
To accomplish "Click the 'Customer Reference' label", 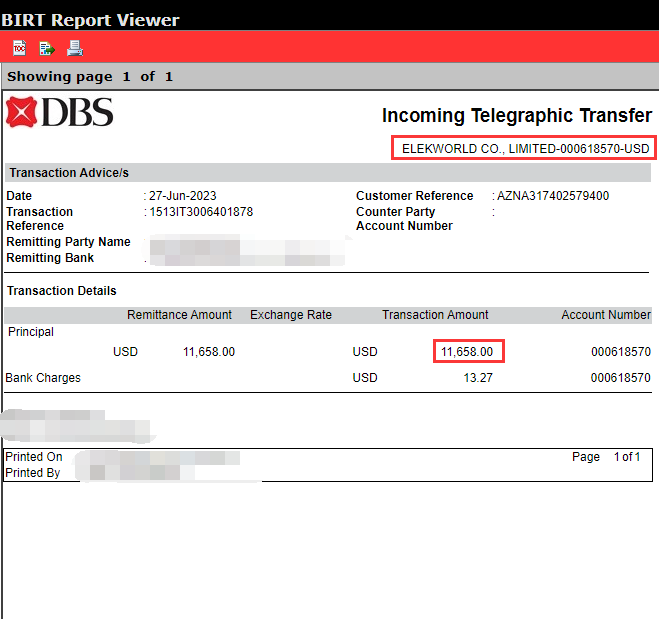I will click(x=414, y=196).
